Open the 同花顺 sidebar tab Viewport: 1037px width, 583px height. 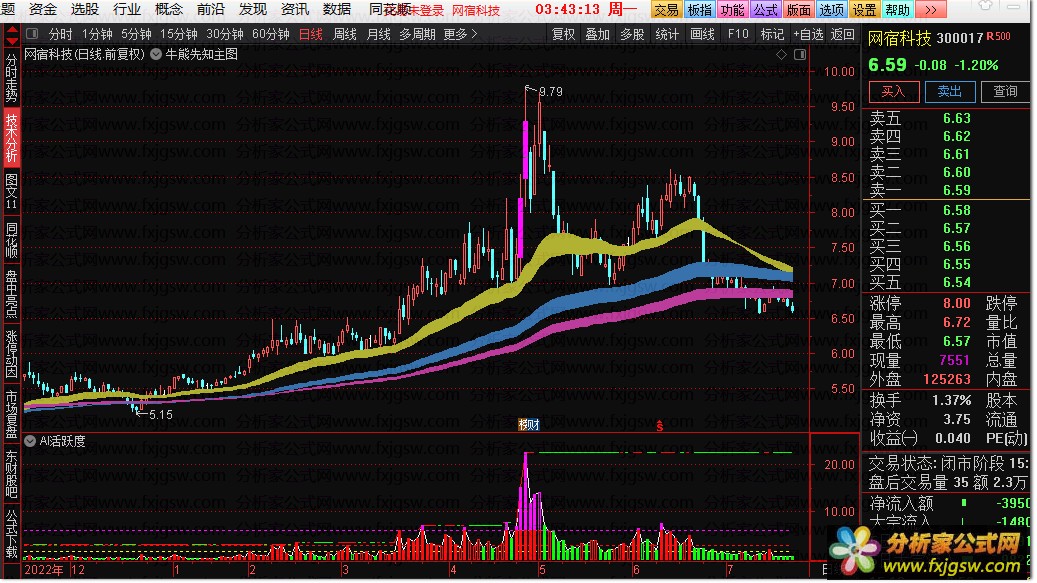click(11, 241)
